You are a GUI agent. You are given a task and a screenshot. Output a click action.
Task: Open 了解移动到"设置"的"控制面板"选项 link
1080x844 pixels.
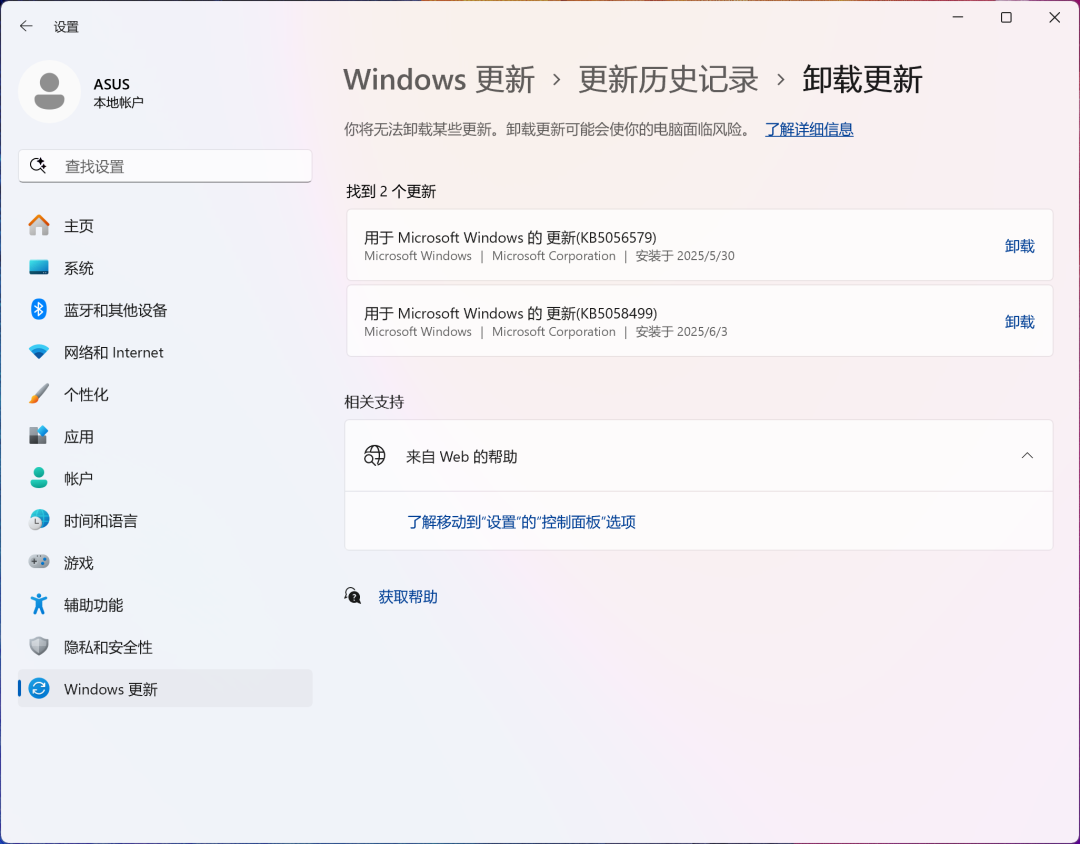click(521, 522)
